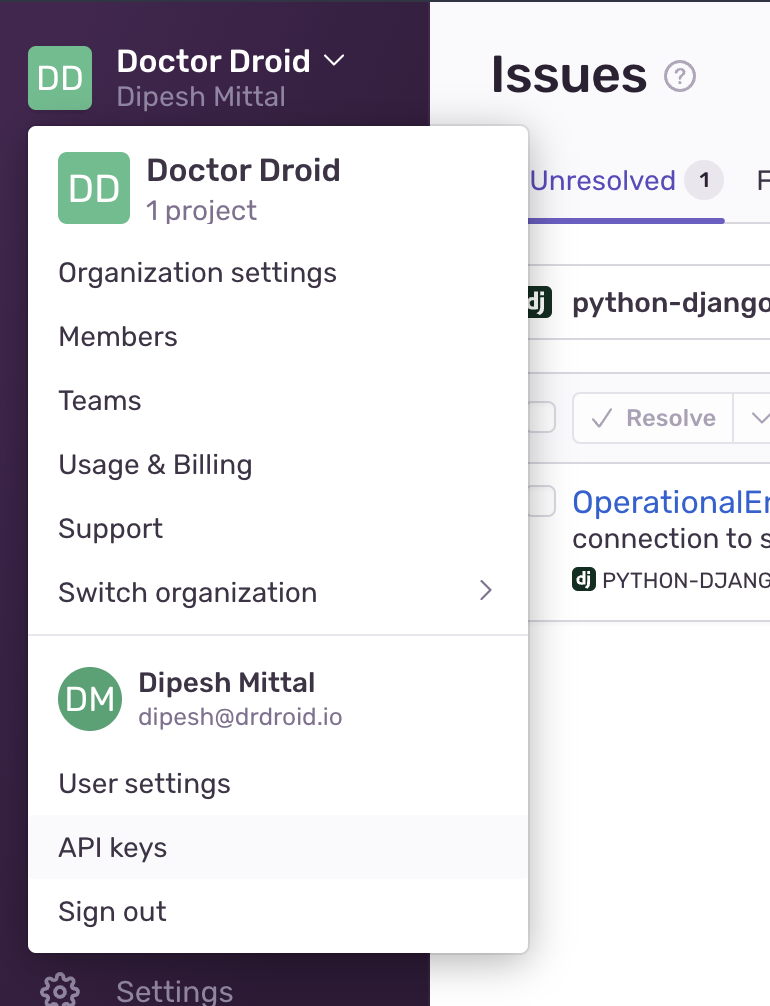This screenshot has width=770, height=1006.
Task: Click the PYTHON-DJANGO issue short ID
Action: [686, 580]
